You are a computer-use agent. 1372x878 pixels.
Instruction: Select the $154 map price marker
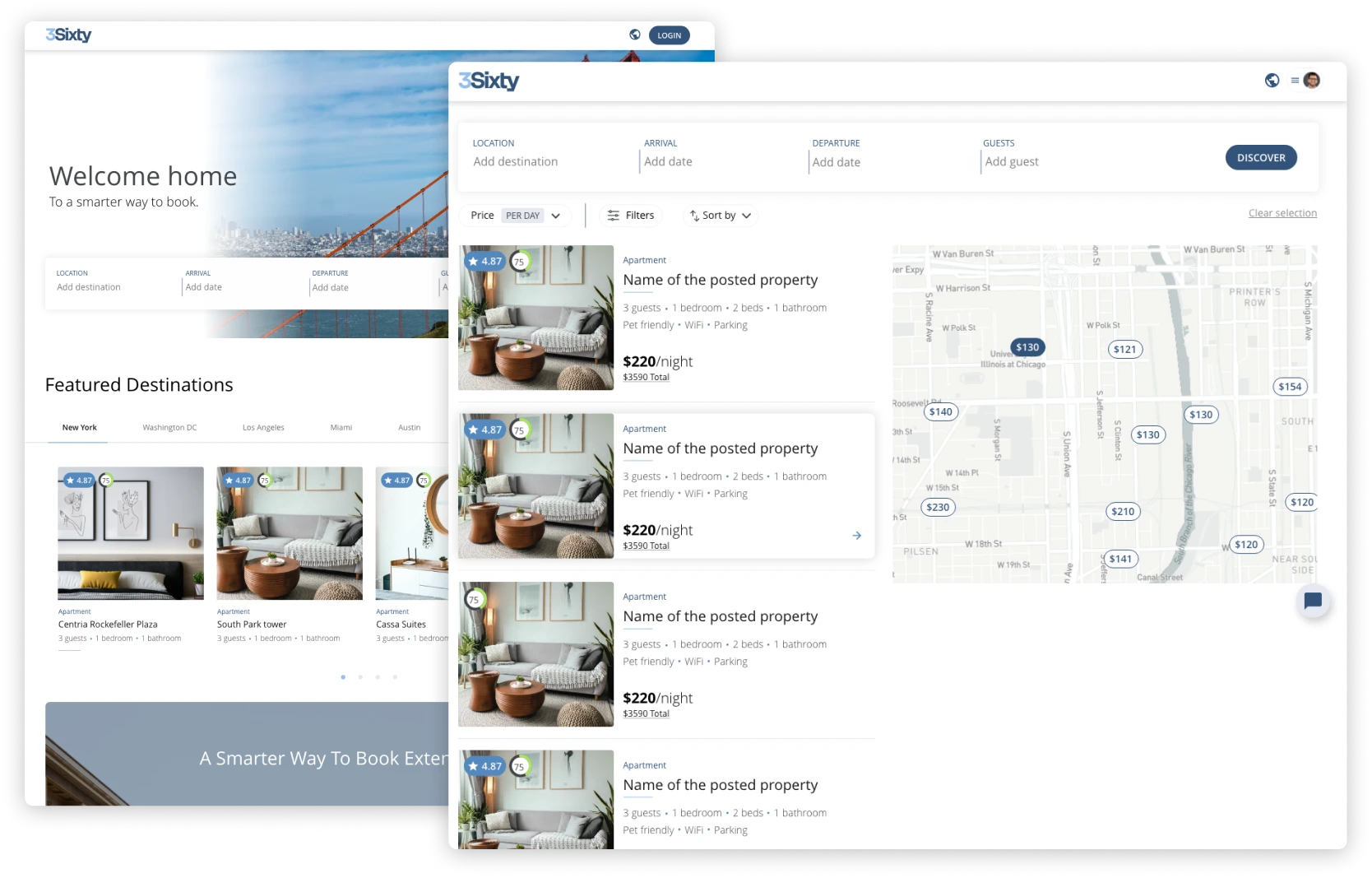(1290, 387)
